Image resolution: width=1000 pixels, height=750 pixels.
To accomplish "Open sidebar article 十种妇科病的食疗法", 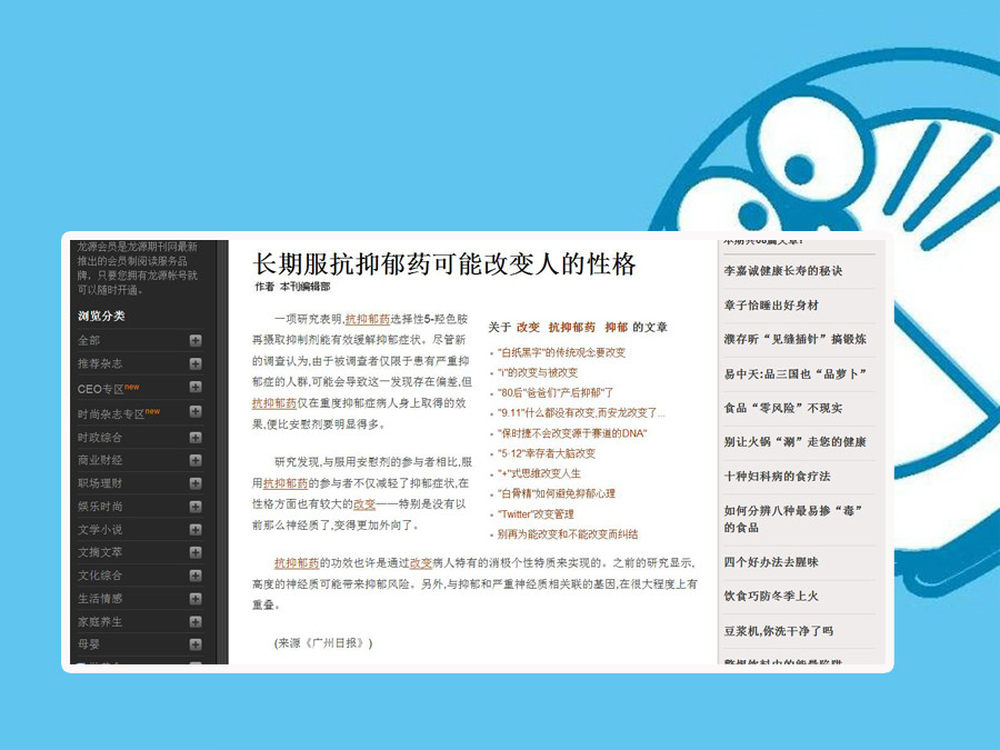I will click(x=777, y=476).
